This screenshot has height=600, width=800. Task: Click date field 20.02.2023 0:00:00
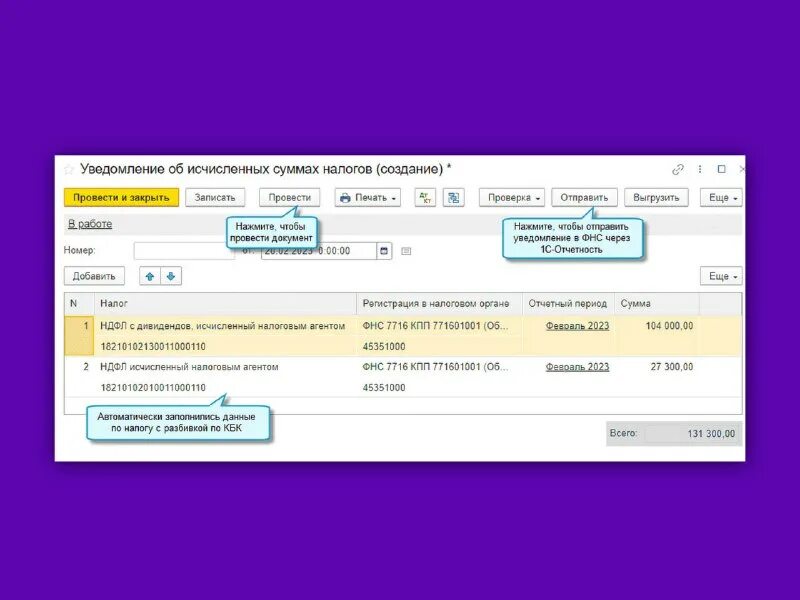319,251
